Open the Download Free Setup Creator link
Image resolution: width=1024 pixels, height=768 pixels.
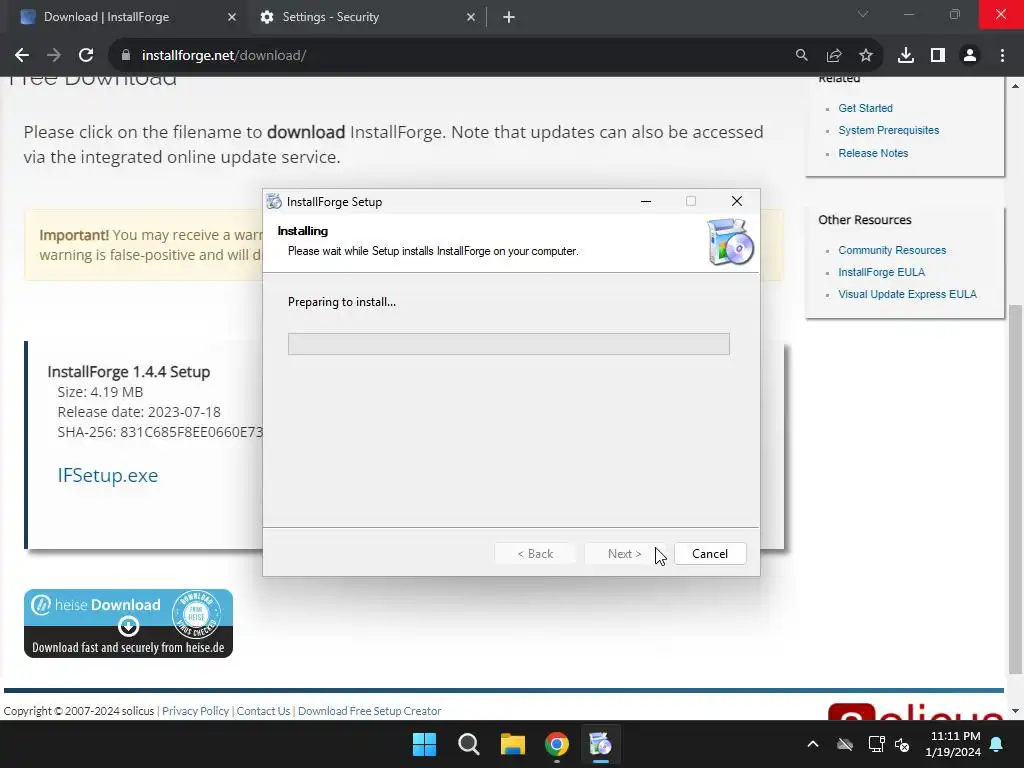370,711
